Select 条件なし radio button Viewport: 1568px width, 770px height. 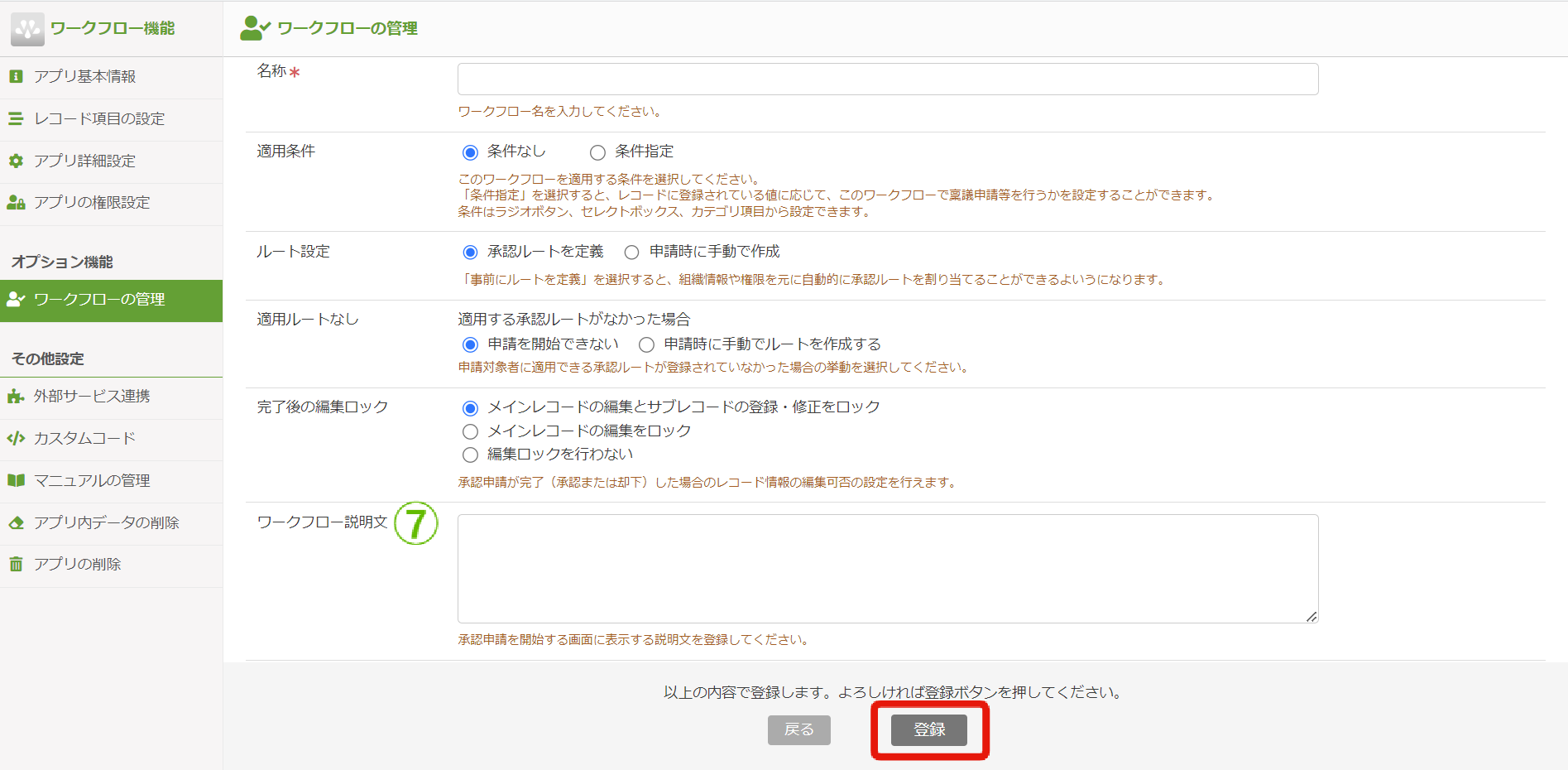[470, 152]
